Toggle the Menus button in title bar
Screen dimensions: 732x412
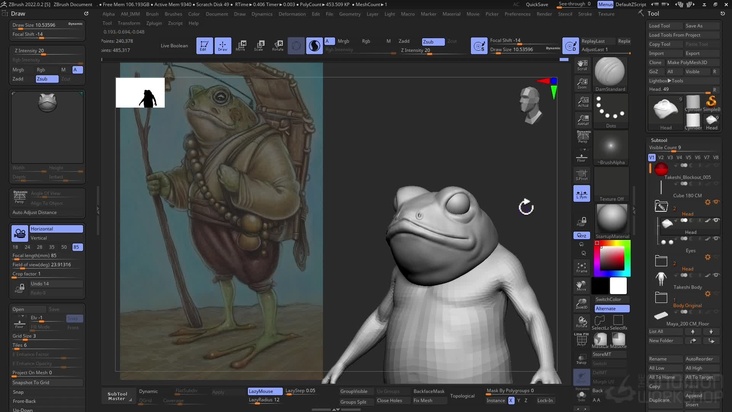click(605, 4)
